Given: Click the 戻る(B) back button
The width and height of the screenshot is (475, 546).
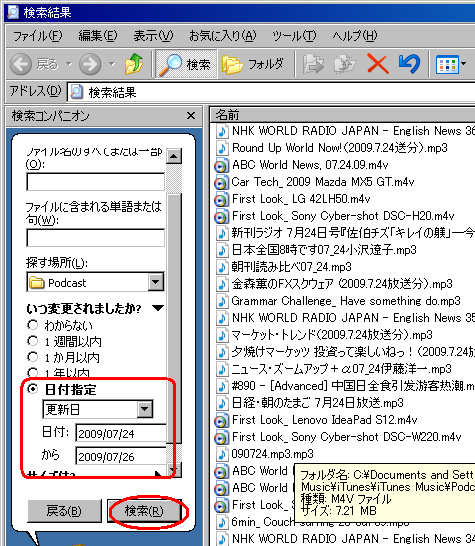Looking at the screenshot, I should coord(64,511).
